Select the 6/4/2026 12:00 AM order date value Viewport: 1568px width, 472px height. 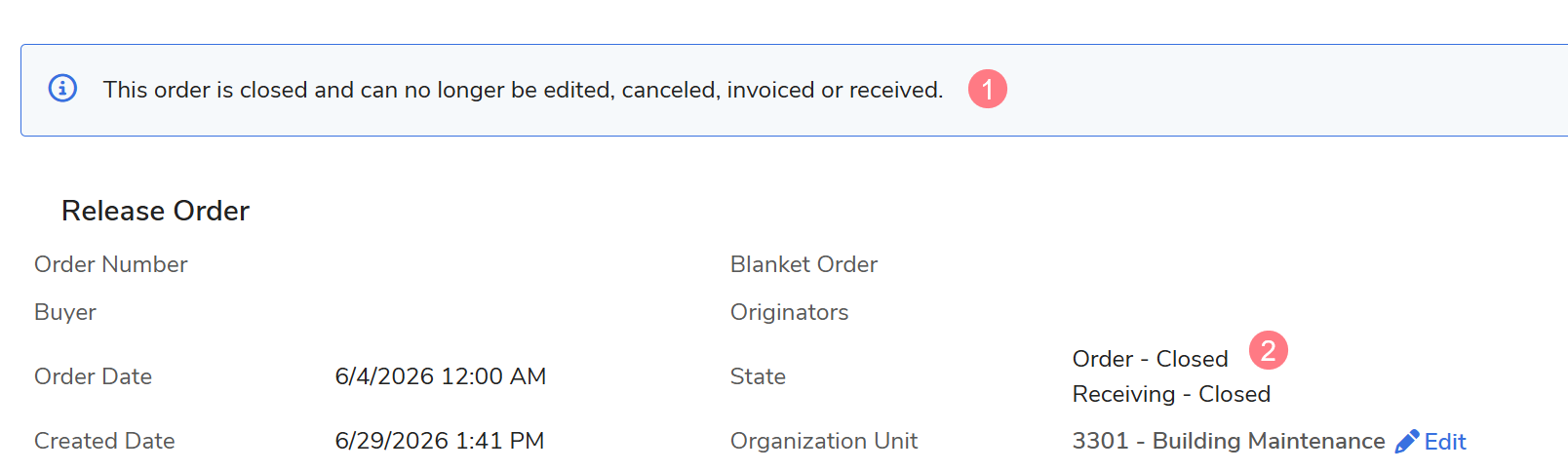[441, 376]
